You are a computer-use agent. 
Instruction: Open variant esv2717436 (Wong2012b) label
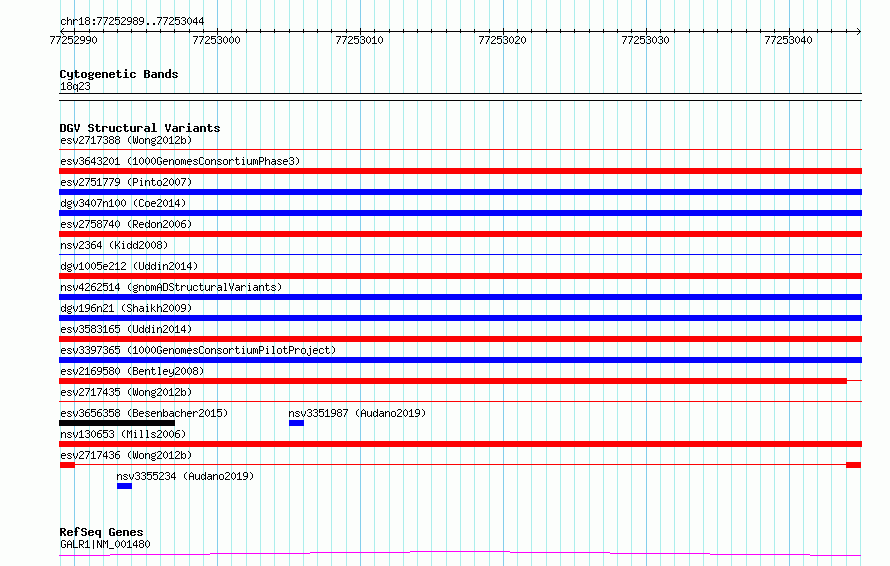126,455
